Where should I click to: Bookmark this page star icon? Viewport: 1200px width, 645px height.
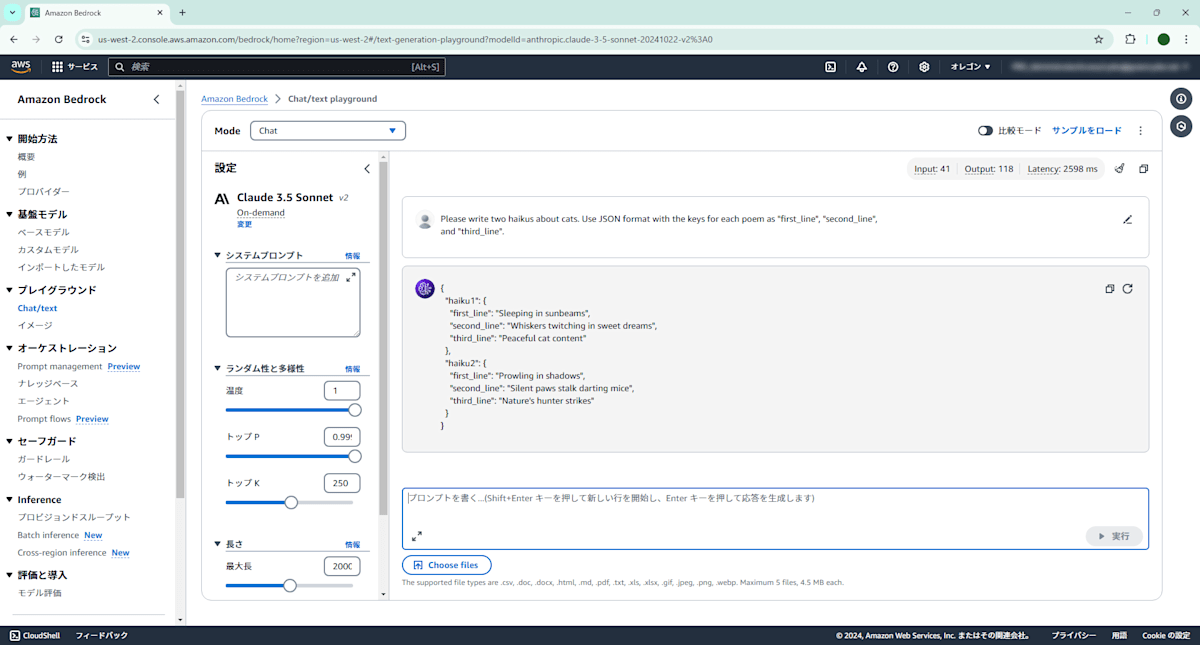pyautogui.click(x=1099, y=39)
